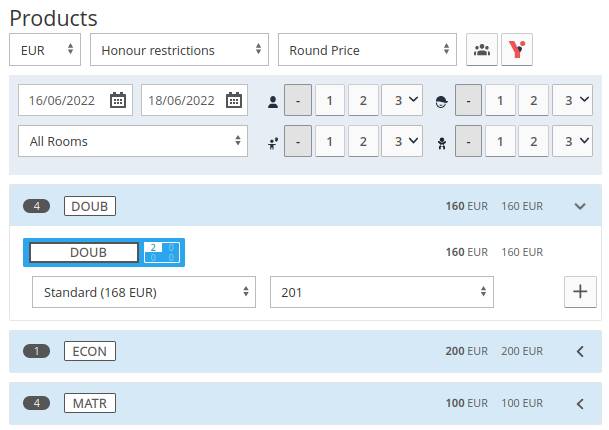Click the count badge beside MATR
Screen dimensions: 609x430
click(36, 404)
